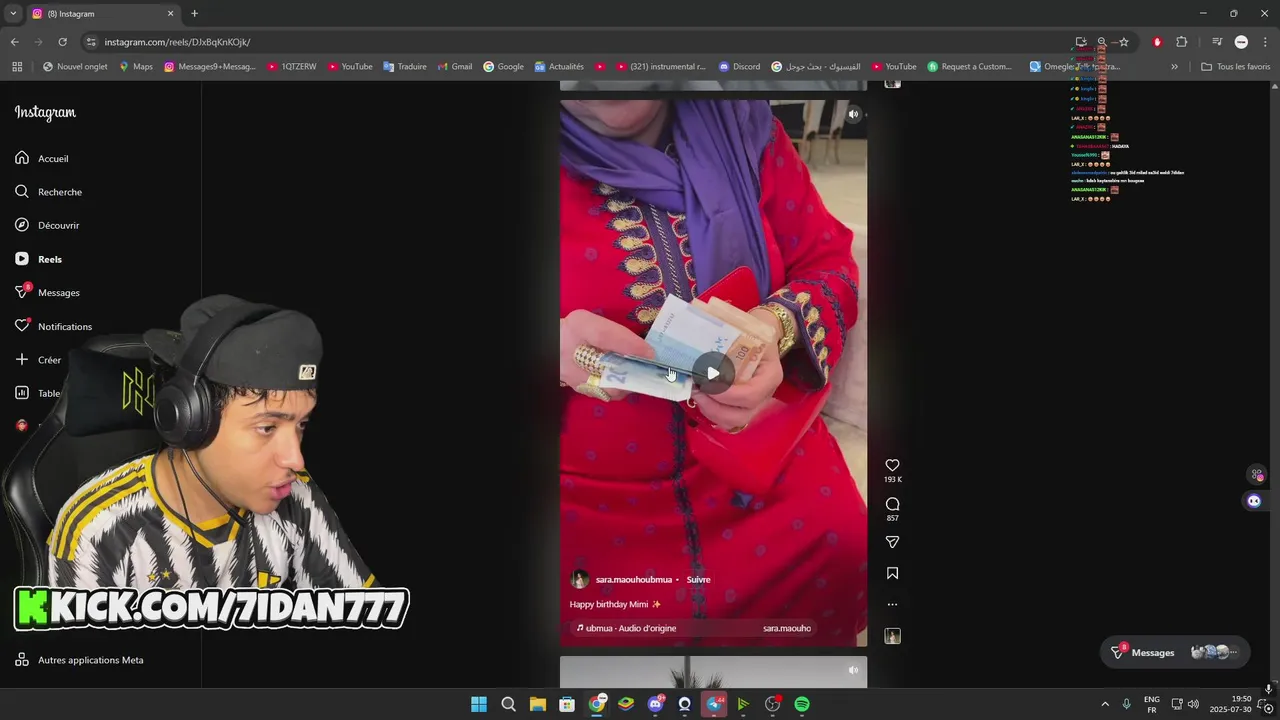
Task: Open Windows Start menu
Action: (x=479, y=704)
